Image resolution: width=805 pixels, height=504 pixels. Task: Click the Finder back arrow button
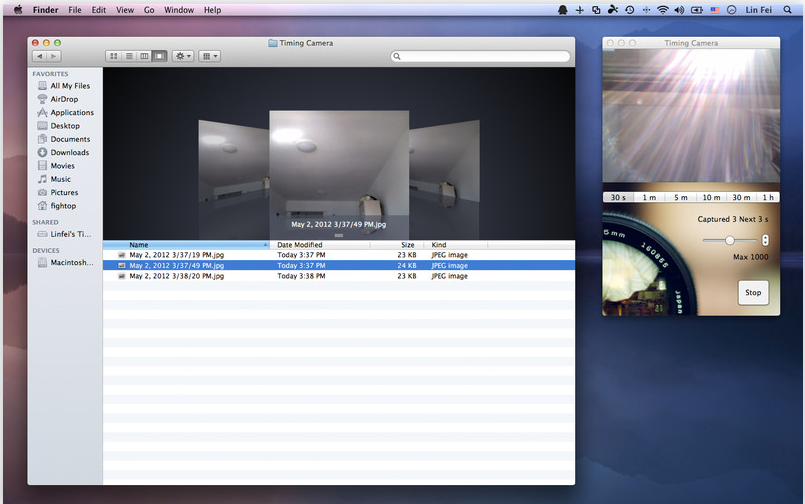point(39,56)
